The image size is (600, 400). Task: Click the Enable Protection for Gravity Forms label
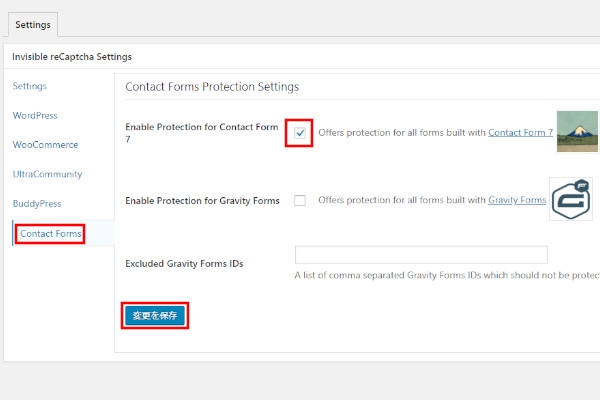(x=202, y=201)
